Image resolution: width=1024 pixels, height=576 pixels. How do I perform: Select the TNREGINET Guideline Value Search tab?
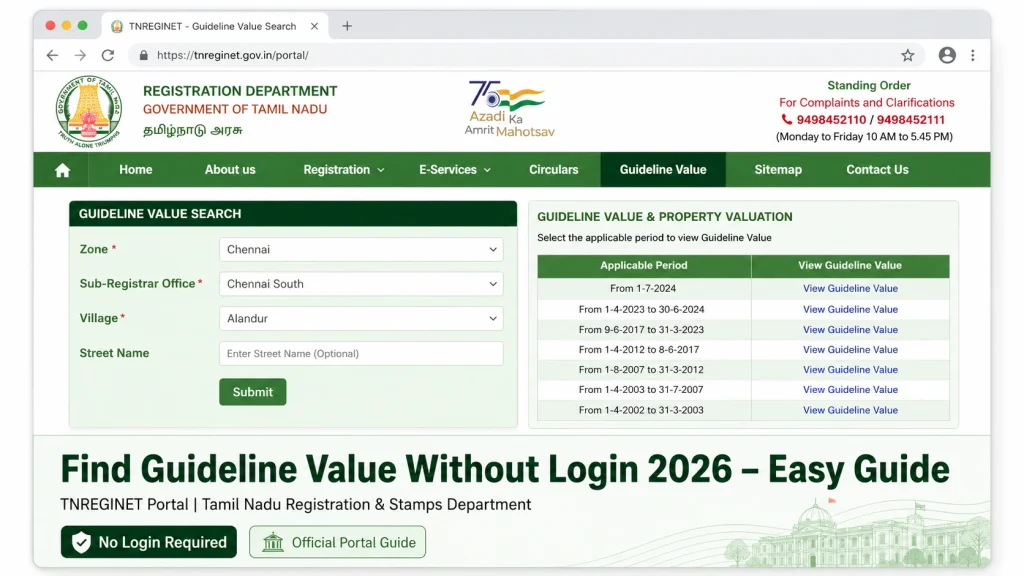click(x=212, y=26)
